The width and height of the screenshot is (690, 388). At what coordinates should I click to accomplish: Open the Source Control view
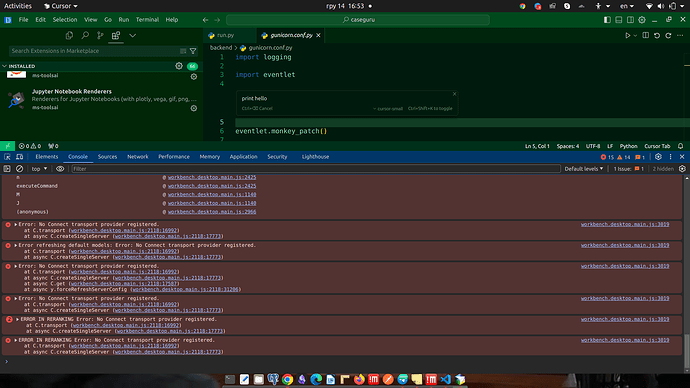coord(100,35)
